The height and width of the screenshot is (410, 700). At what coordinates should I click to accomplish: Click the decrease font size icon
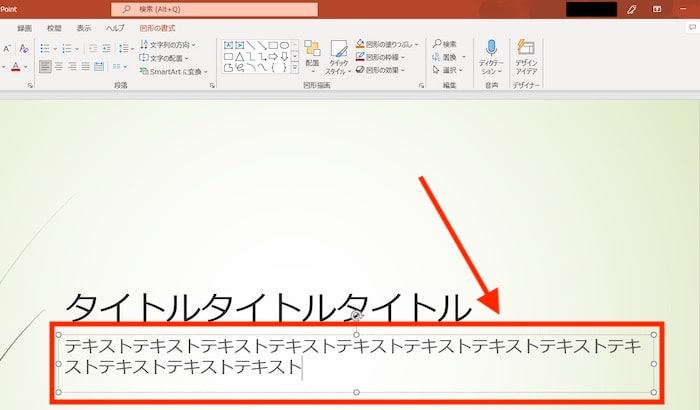(7, 48)
